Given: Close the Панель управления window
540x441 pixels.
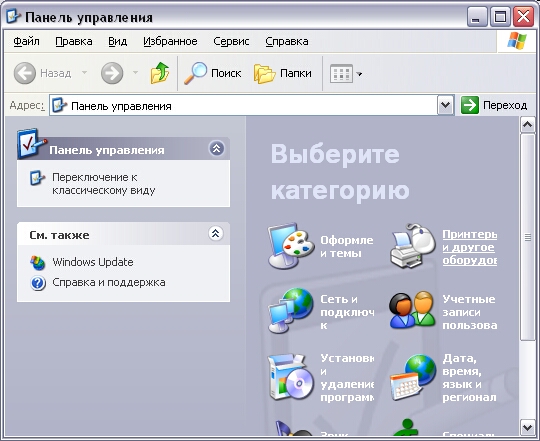Looking at the screenshot, I should tap(523, 17).
